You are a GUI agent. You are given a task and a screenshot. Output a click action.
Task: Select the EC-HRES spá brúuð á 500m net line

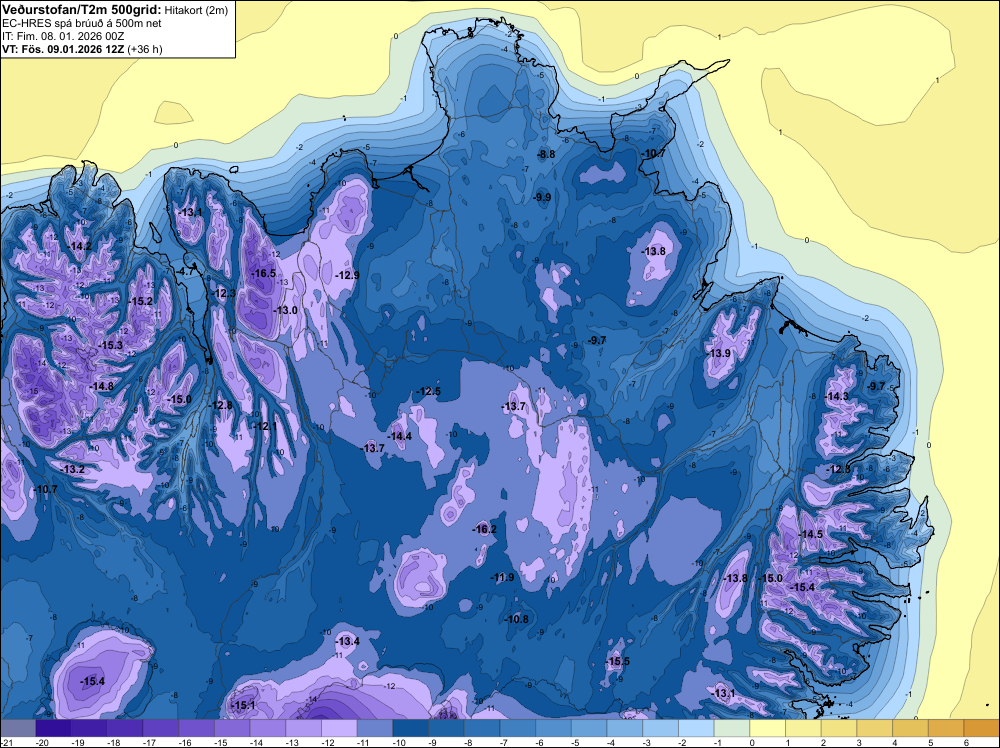(x=82, y=23)
